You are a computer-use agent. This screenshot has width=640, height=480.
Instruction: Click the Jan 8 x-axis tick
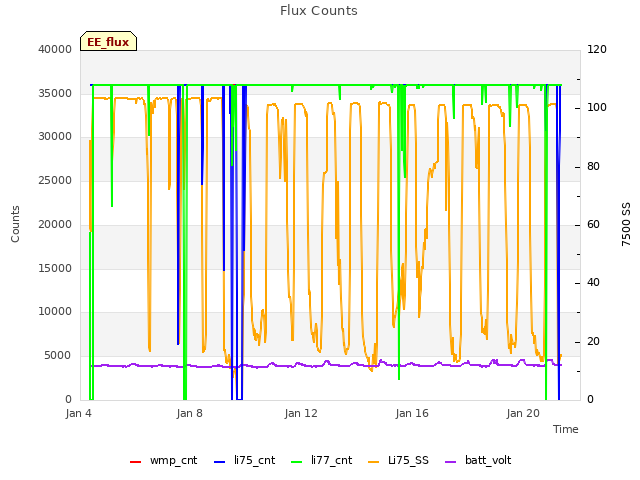(x=189, y=413)
